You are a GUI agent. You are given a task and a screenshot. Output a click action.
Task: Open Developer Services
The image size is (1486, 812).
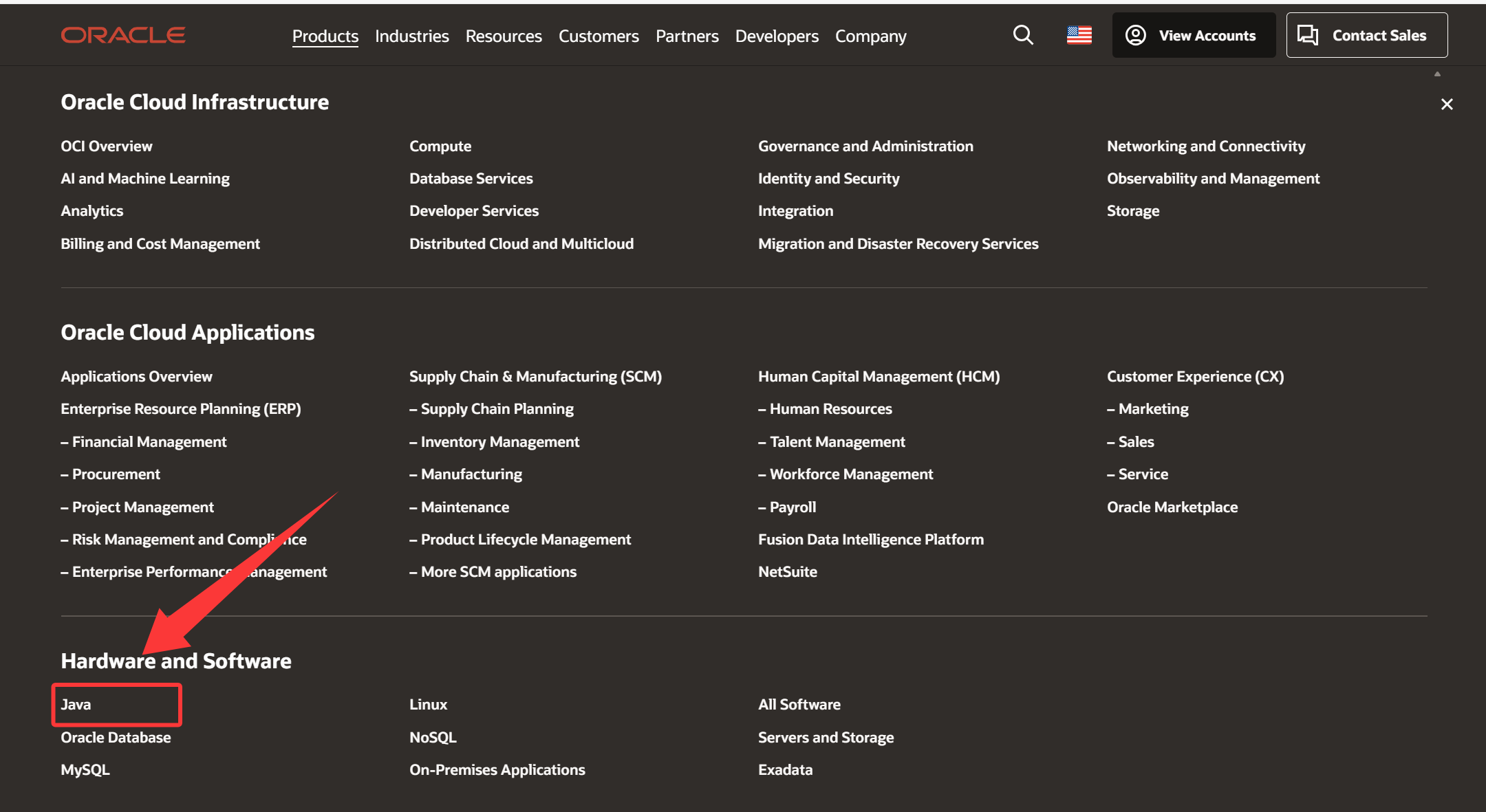click(474, 210)
